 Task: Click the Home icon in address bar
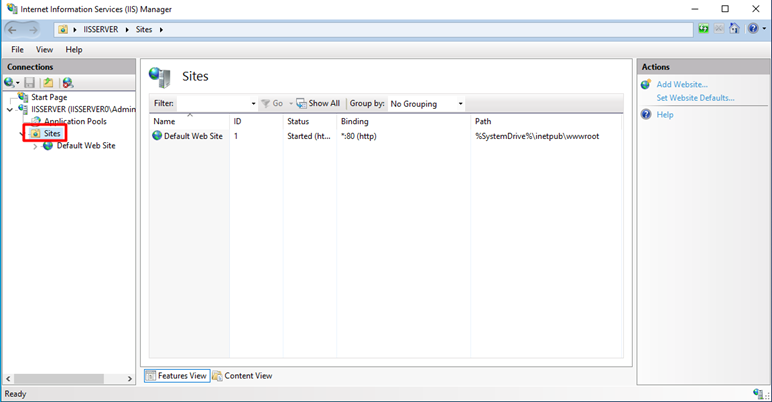pos(734,29)
